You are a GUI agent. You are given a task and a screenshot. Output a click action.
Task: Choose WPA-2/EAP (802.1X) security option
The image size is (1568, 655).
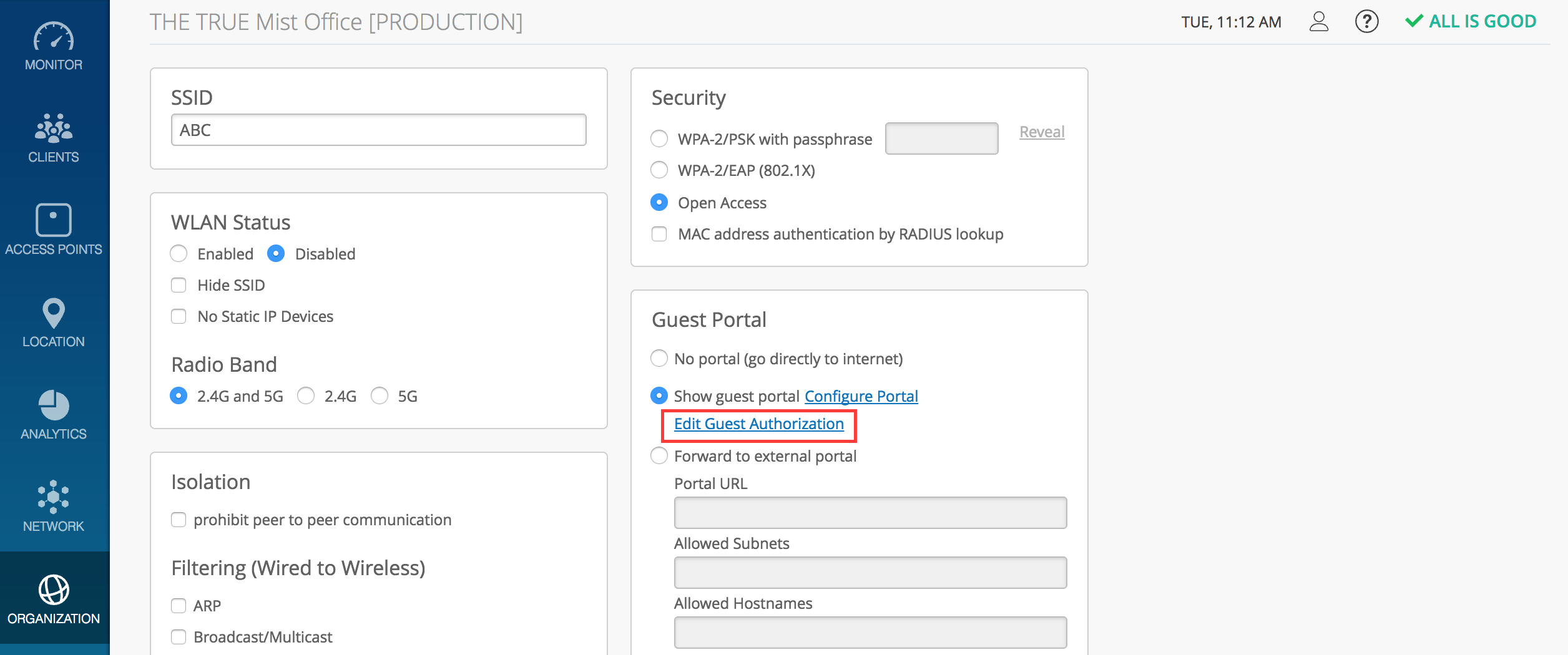pos(659,170)
